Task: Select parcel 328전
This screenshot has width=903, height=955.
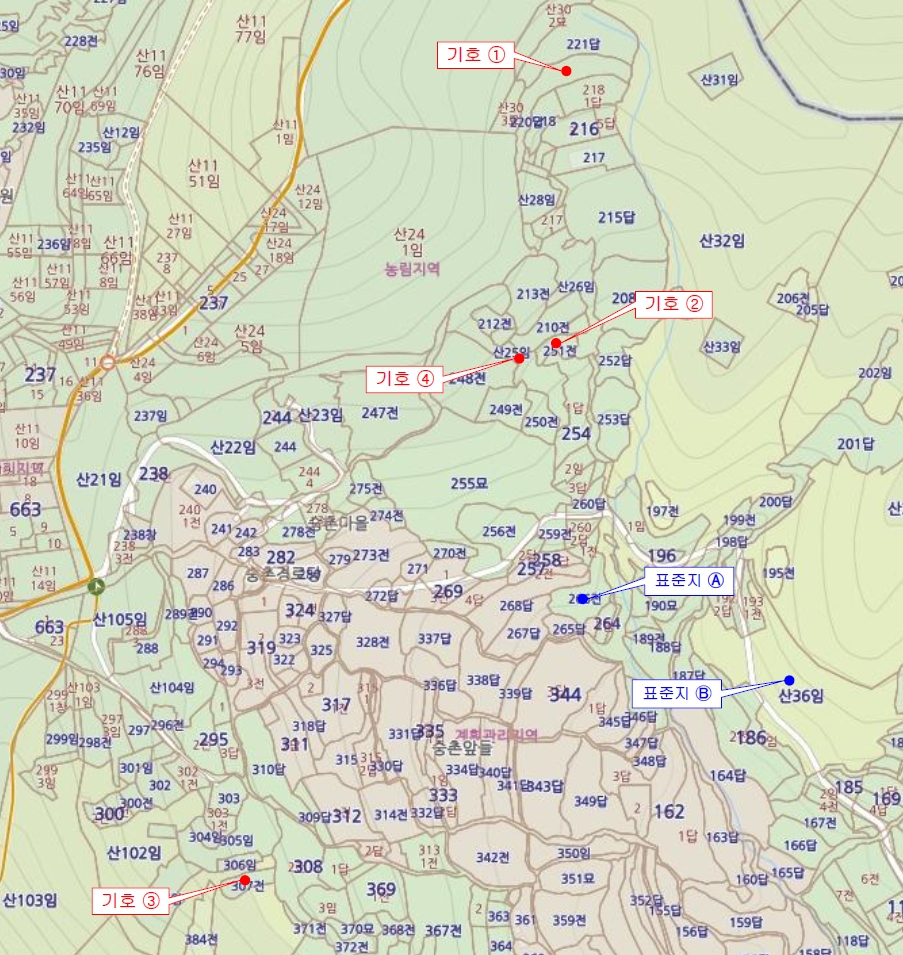Action: pos(373,642)
